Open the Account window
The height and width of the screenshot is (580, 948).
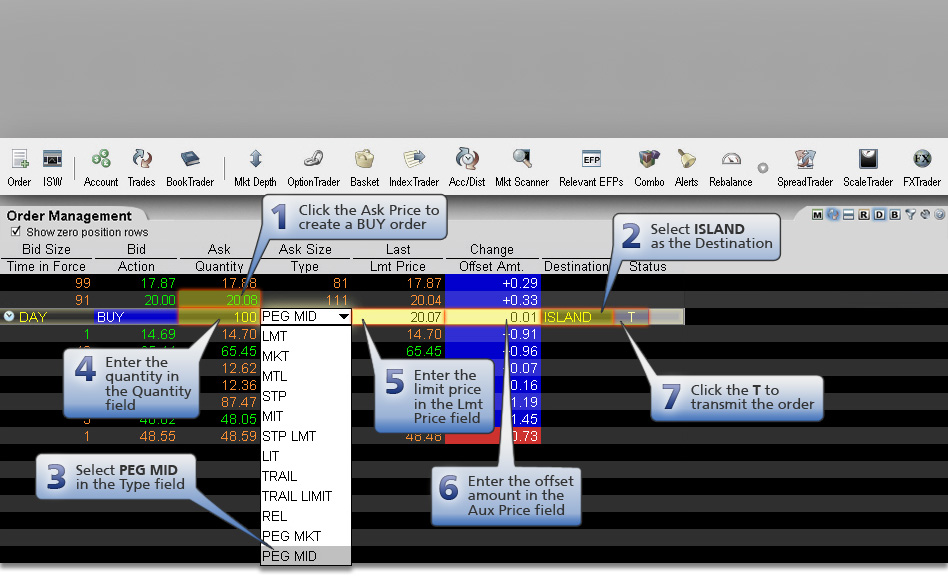pos(101,168)
